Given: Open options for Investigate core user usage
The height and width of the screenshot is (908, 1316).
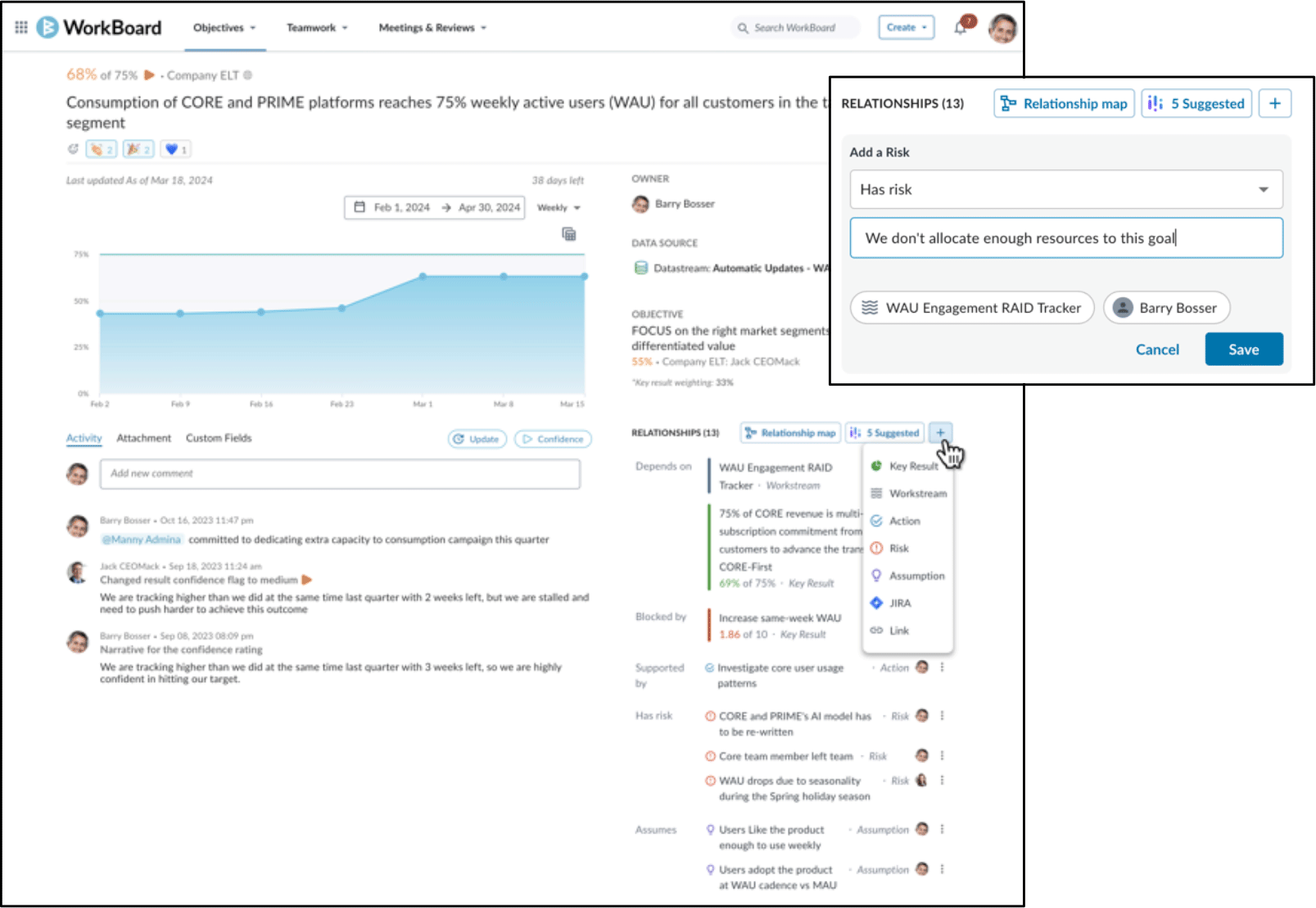Looking at the screenshot, I should (x=942, y=667).
